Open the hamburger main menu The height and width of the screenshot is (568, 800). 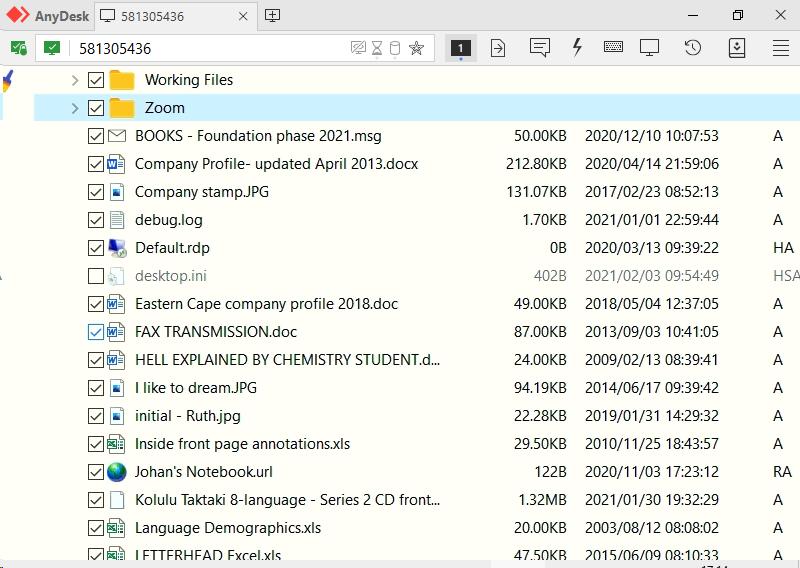781,48
